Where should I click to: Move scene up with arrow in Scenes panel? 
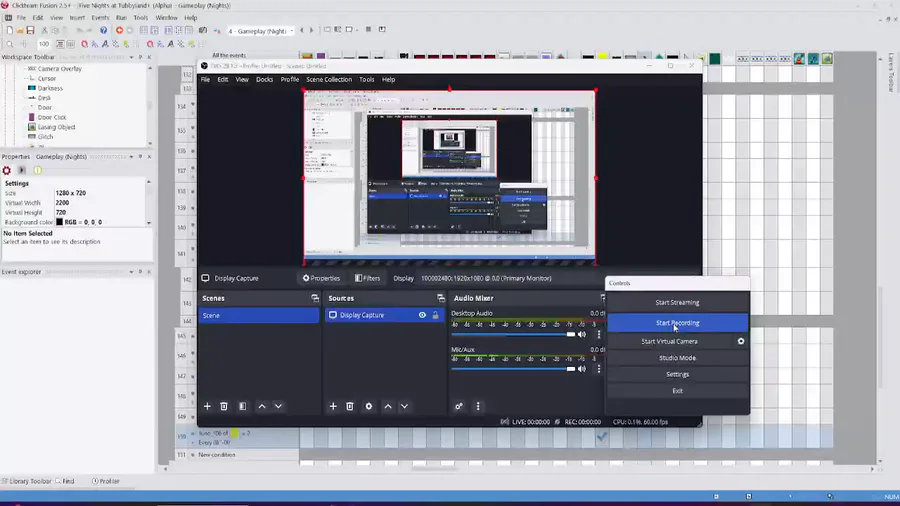coord(262,406)
